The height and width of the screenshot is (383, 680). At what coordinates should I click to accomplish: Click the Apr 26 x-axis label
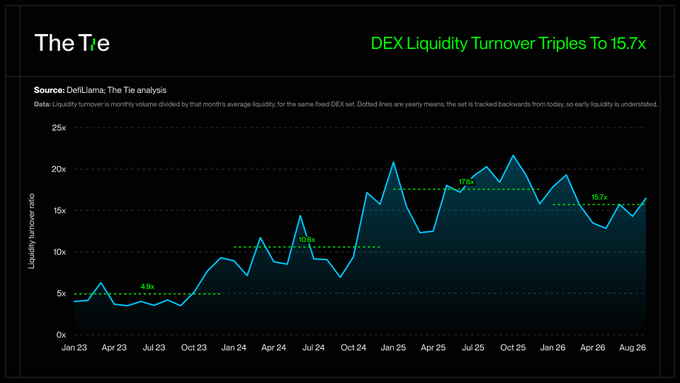[x=593, y=348]
